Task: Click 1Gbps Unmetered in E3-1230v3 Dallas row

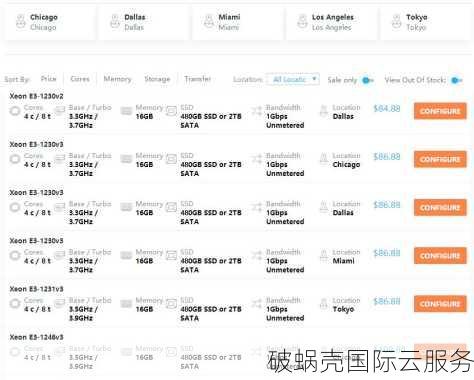Action: point(285,217)
